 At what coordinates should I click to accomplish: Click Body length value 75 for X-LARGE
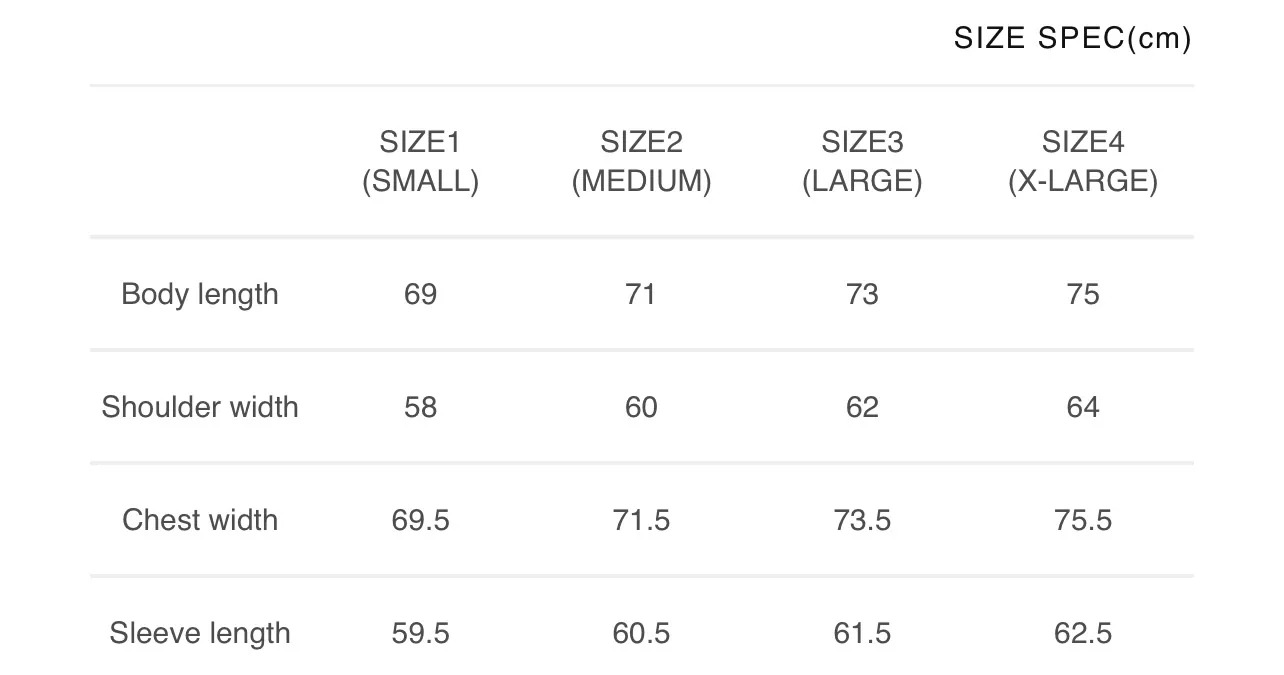pos(1083,294)
